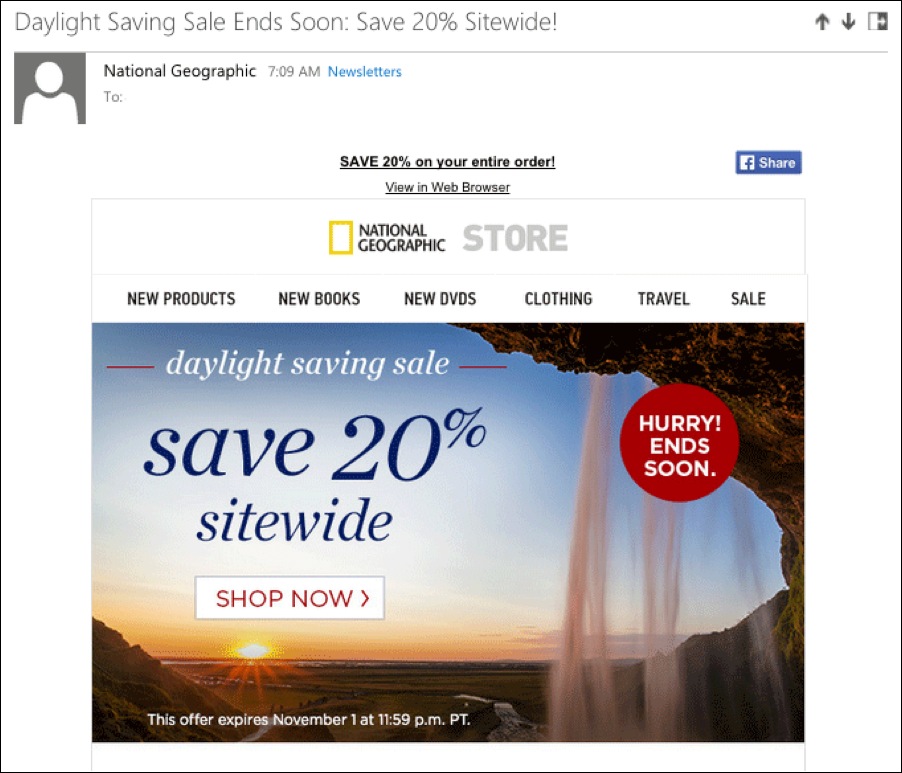Image resolution: width=902 pixels, height=773 pixels.
Task: Click the SHOP NOW button
Action: click(290, 598)
